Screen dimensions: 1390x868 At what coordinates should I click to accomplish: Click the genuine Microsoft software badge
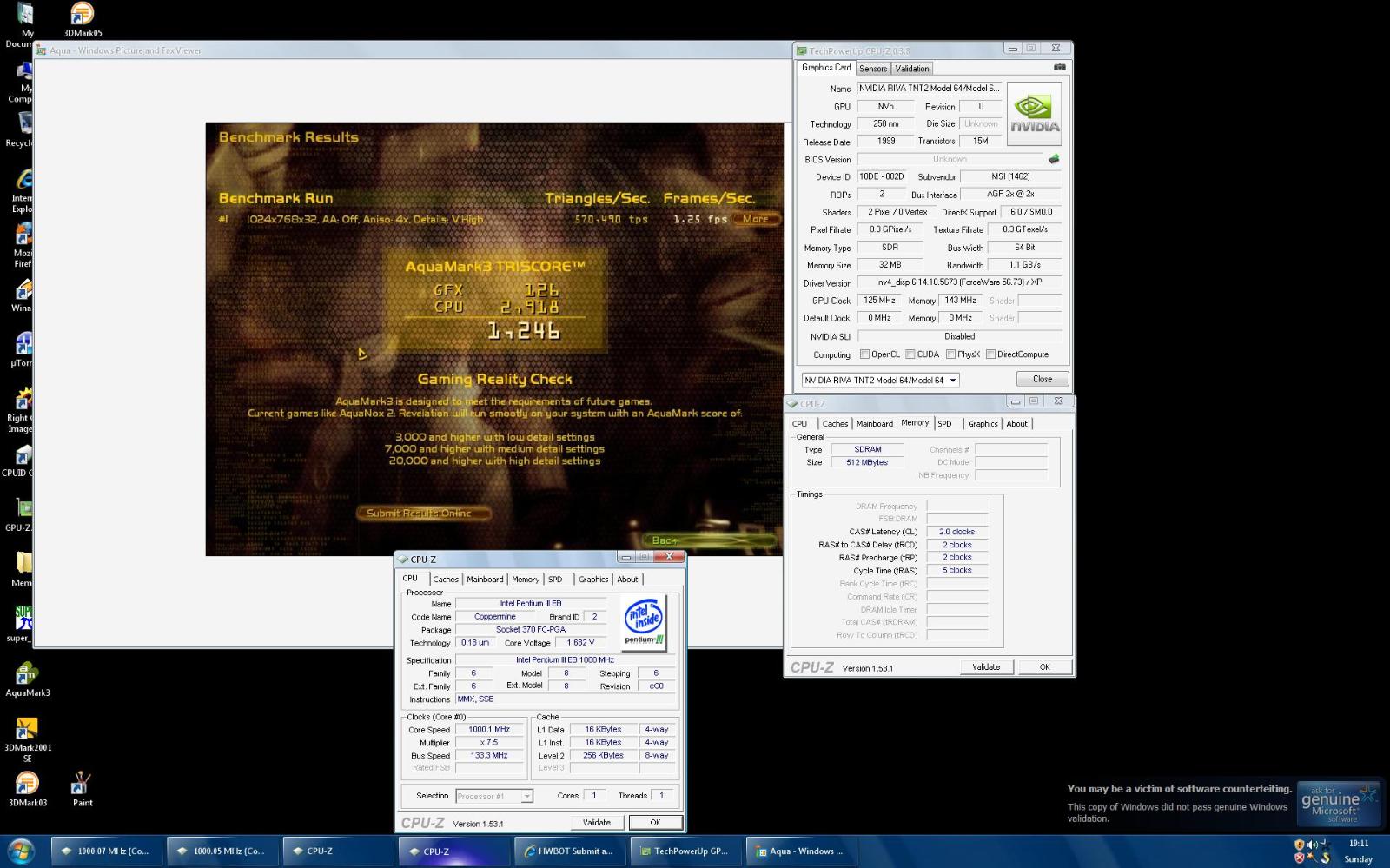click(1338, 802)
